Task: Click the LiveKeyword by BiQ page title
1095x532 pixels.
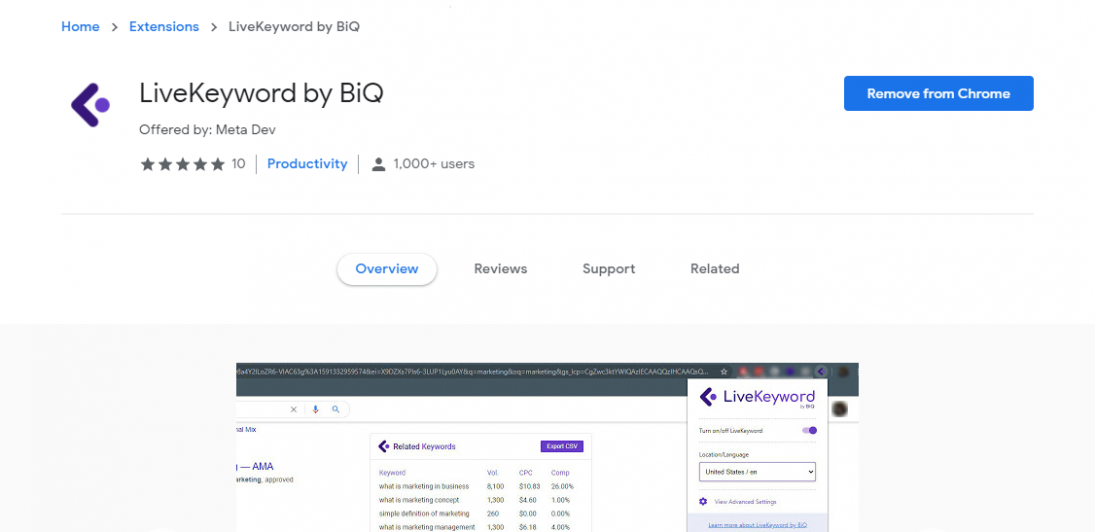Action: [x=261, y=94]
